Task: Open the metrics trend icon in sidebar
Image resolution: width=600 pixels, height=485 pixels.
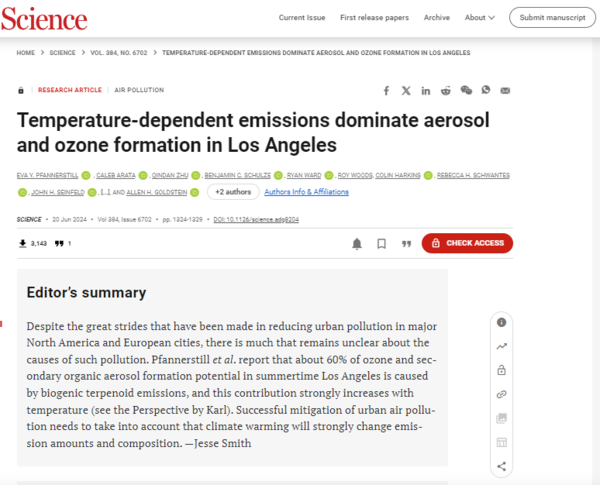Action: (x=501, y=346)
